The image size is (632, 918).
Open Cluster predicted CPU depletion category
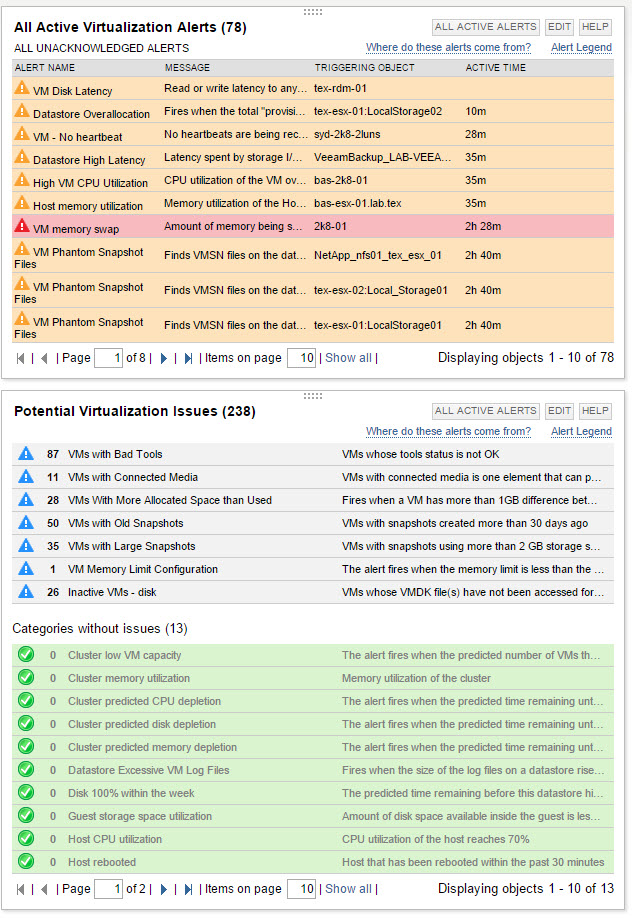pos(144,701)
